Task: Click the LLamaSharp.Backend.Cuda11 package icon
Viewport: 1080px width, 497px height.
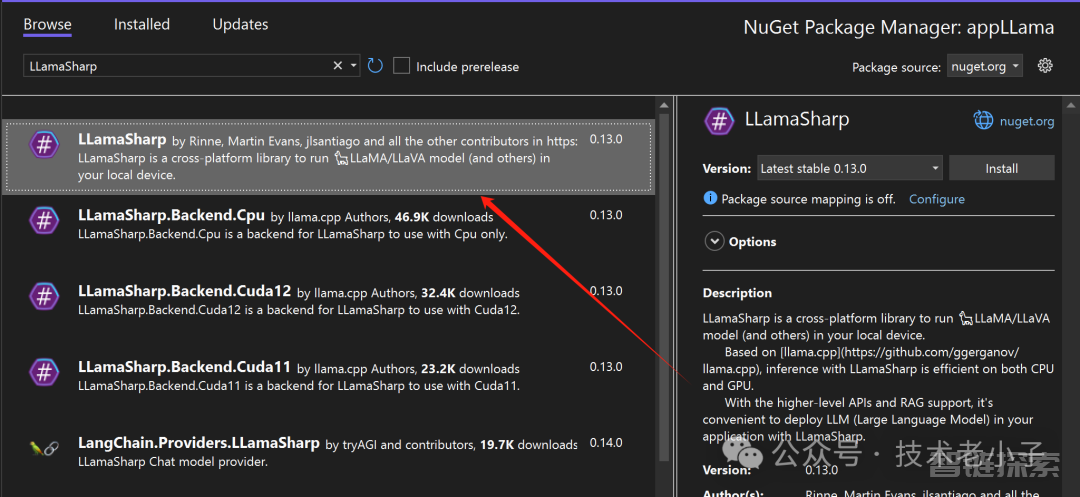Action: coord(44,372)
